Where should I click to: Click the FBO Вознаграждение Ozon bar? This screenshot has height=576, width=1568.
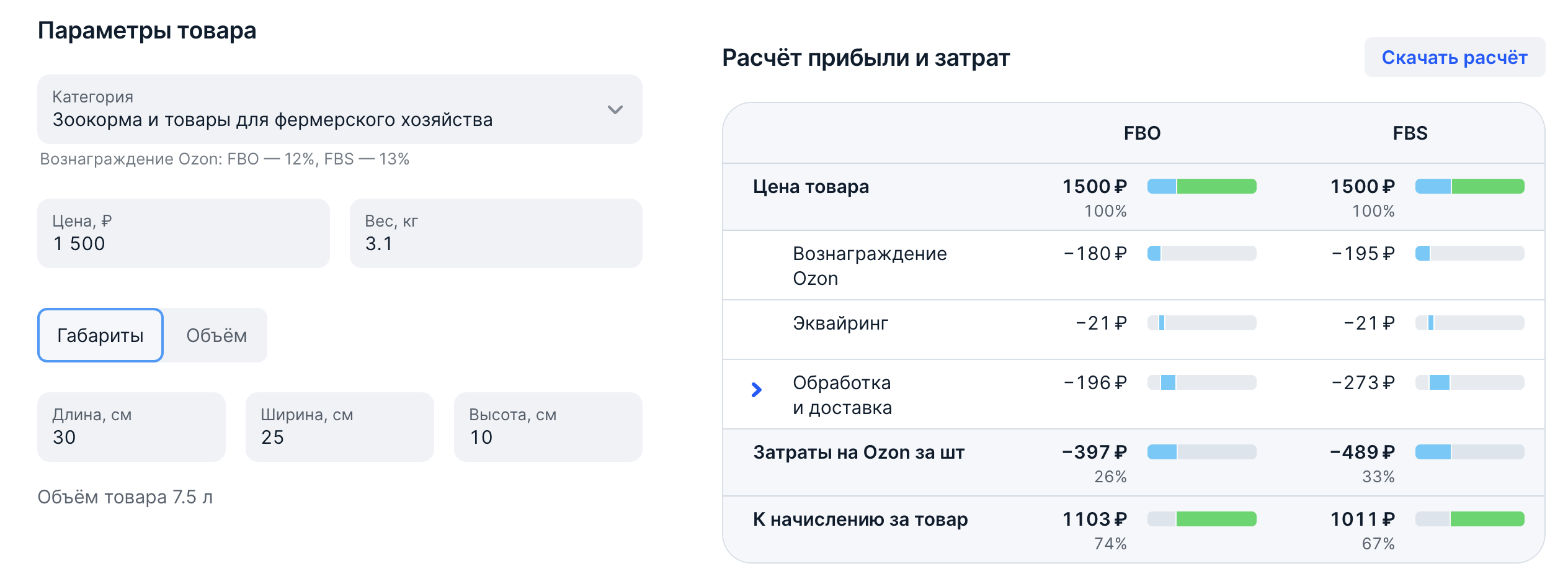click(1202, 253)
